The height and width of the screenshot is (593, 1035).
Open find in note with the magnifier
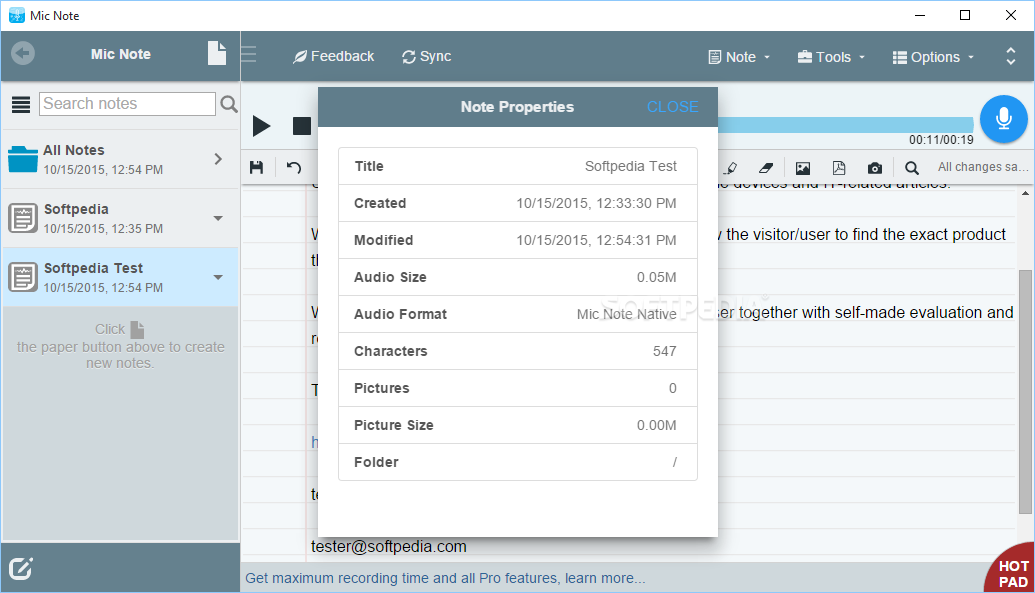tap(912, 168)
